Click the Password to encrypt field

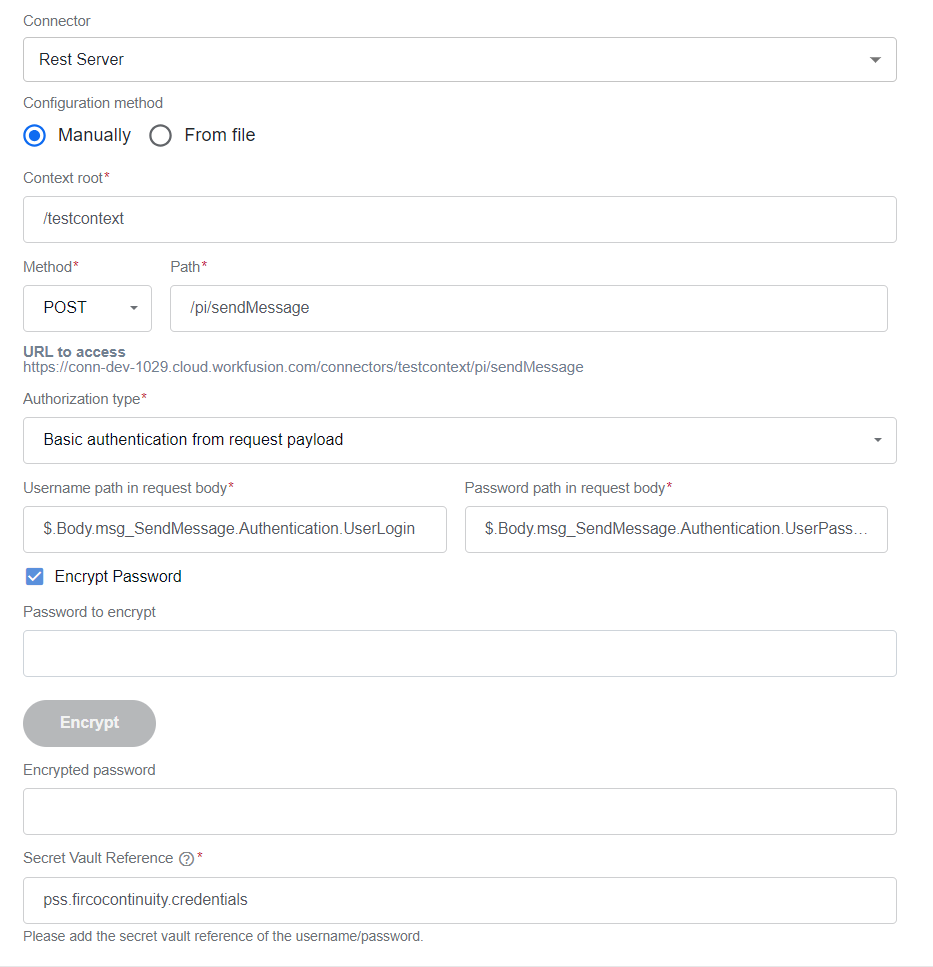(459, 654)
